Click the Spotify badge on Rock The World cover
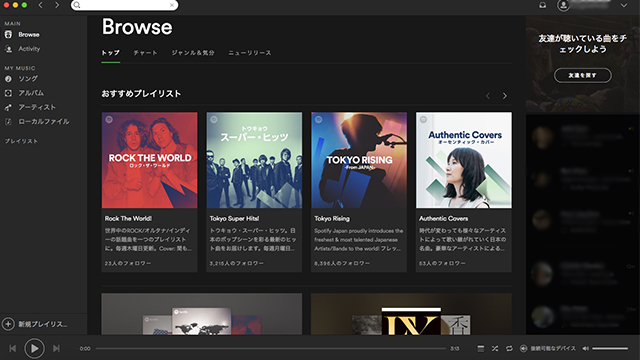This screenshot has width=640, height=360. (x=109, y=120)
